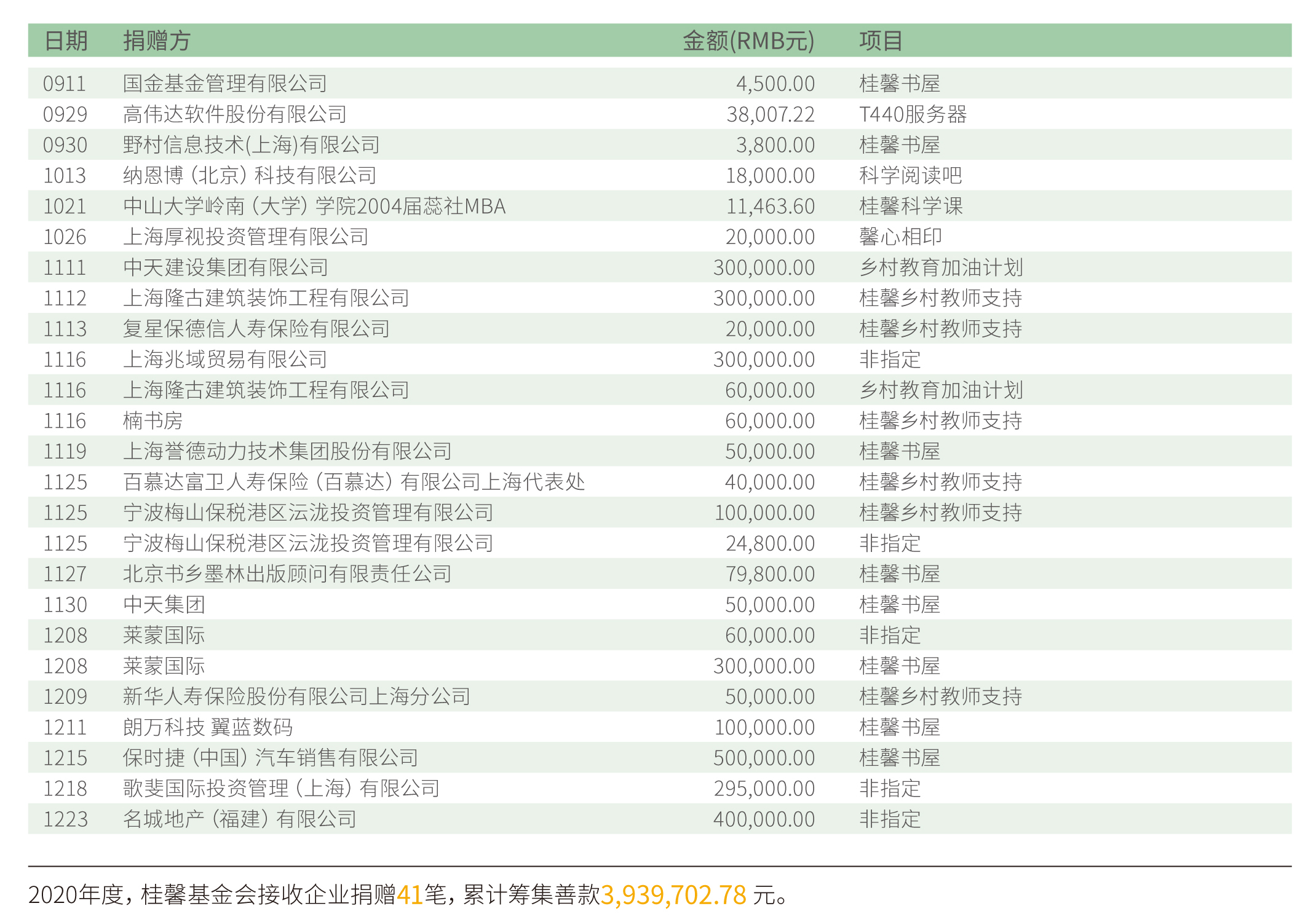Click amount 4,500.00
Image resolution: width=1316 pixels, height=922 pixels.
point(775,83)
